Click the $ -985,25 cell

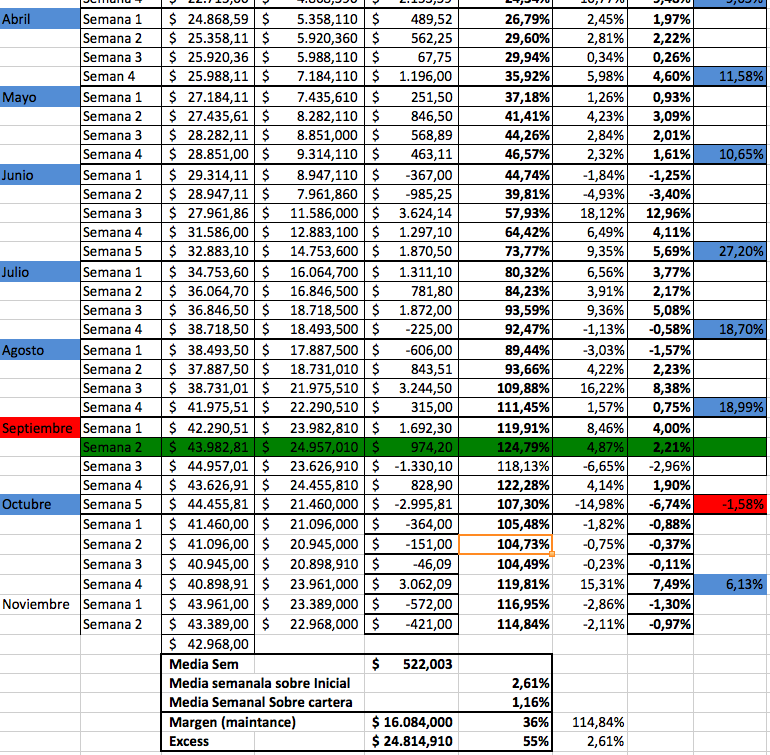pyautogui.click(x=412, y=194)
